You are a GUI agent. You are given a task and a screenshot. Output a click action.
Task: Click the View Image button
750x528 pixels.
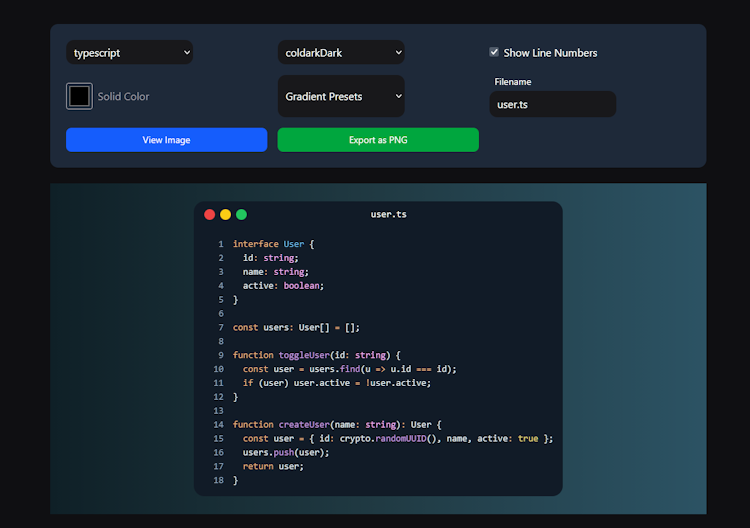[x=166, y=140]
